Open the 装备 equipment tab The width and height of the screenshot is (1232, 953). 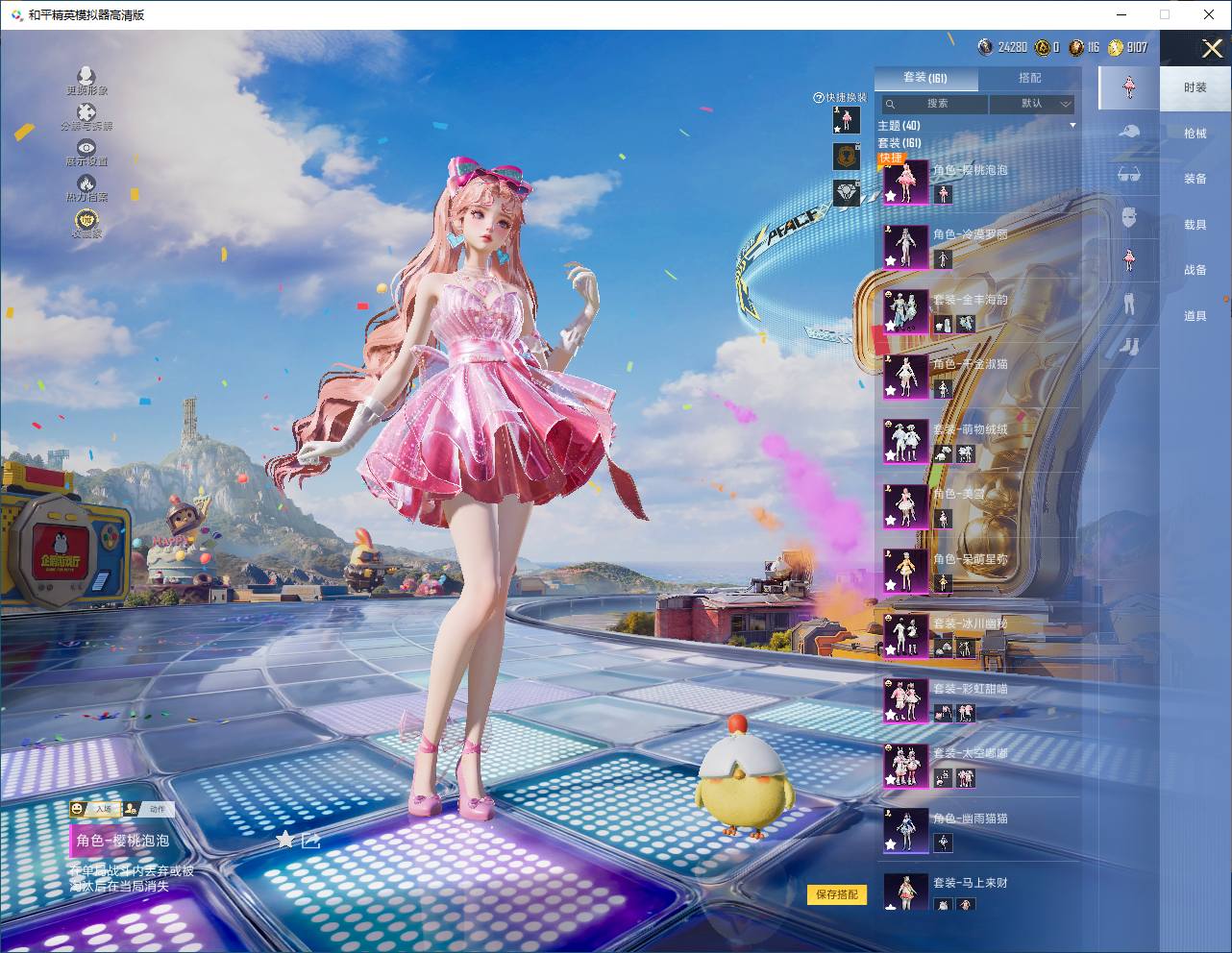point(1195,179)
